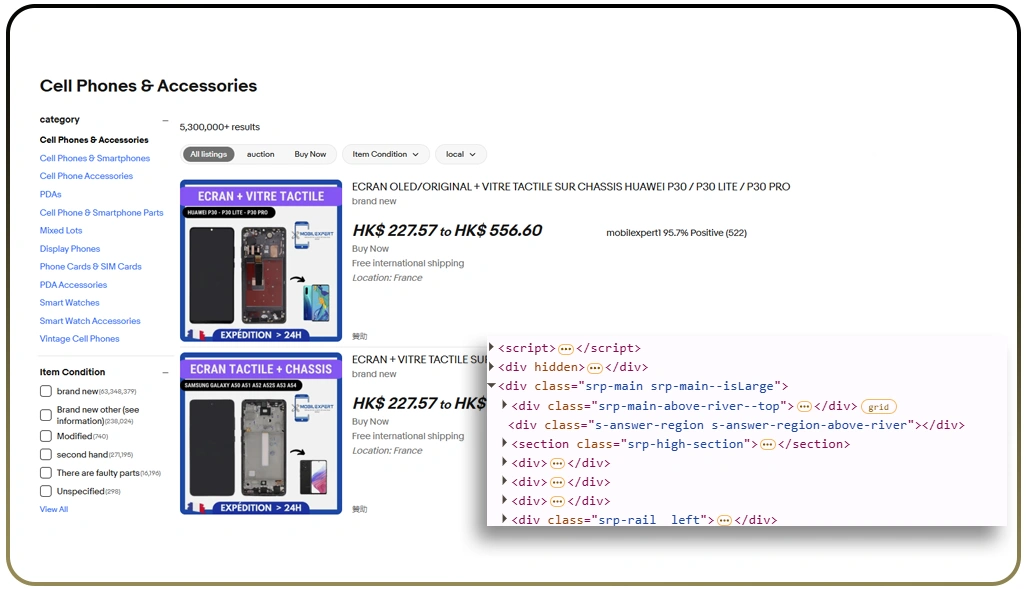The height and width of the screenshot is (589, 1026).
Task: Click 'View All' under Item Condition
Action: coord(54,510)
